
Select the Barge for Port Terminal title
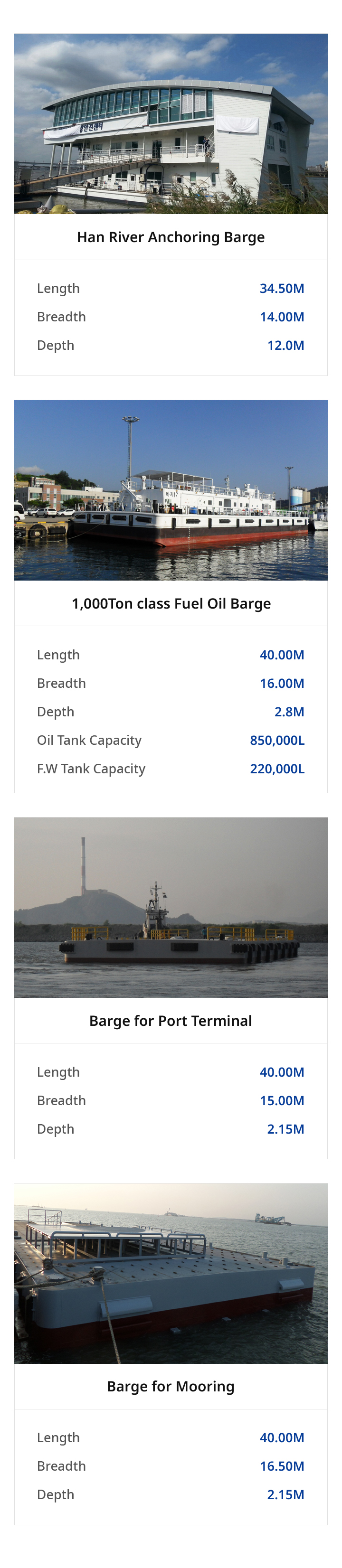point(171,1021)
